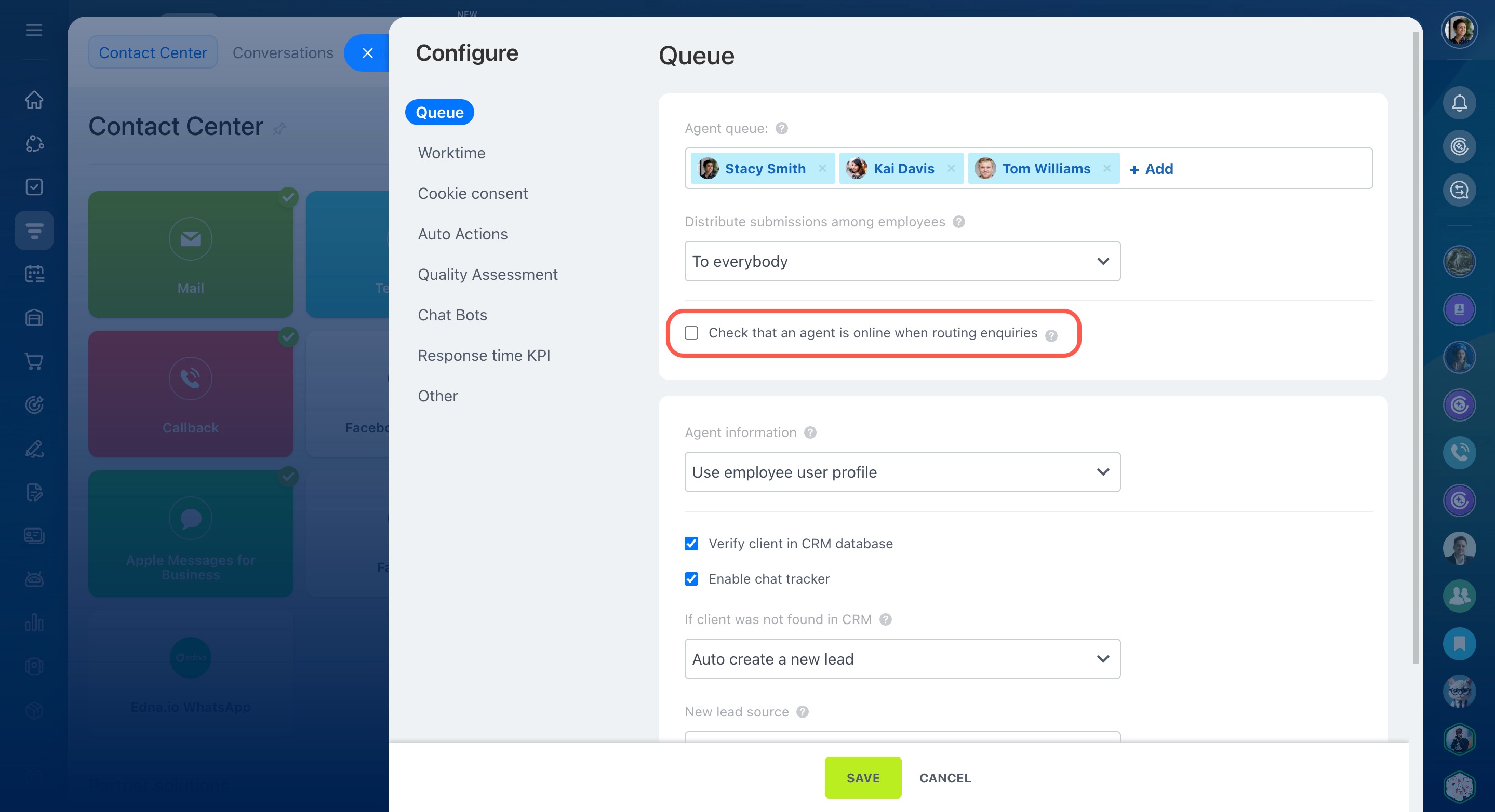Open Conversations tab in background page
This screenshot has width=1495, height=812.
coord(283,52)
